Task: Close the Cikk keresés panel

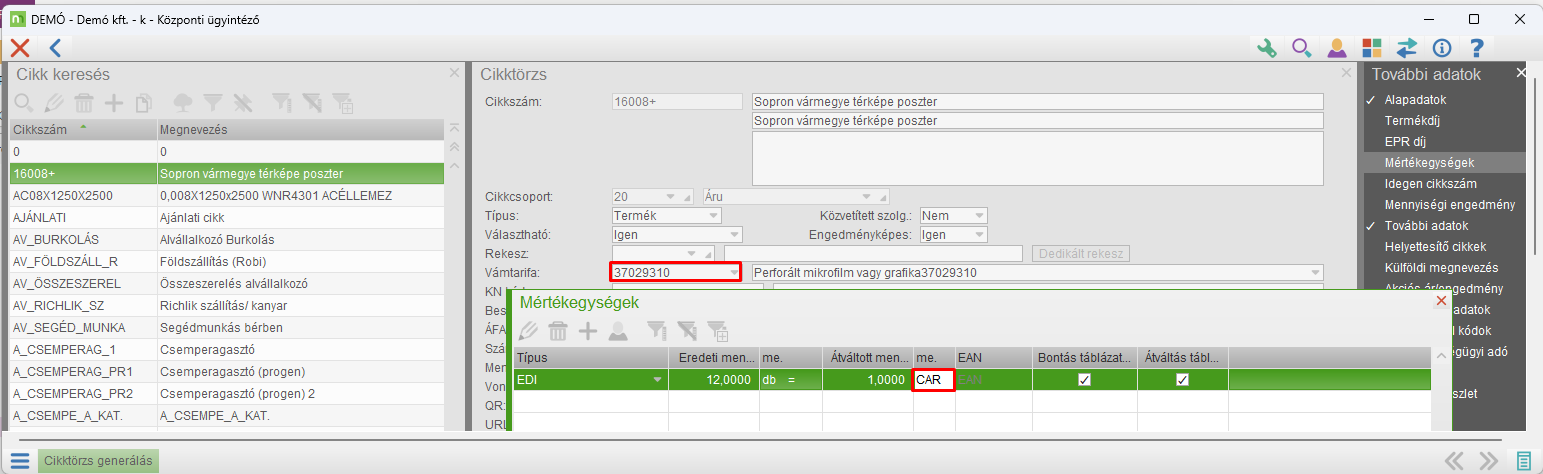Action: [454, 73]
